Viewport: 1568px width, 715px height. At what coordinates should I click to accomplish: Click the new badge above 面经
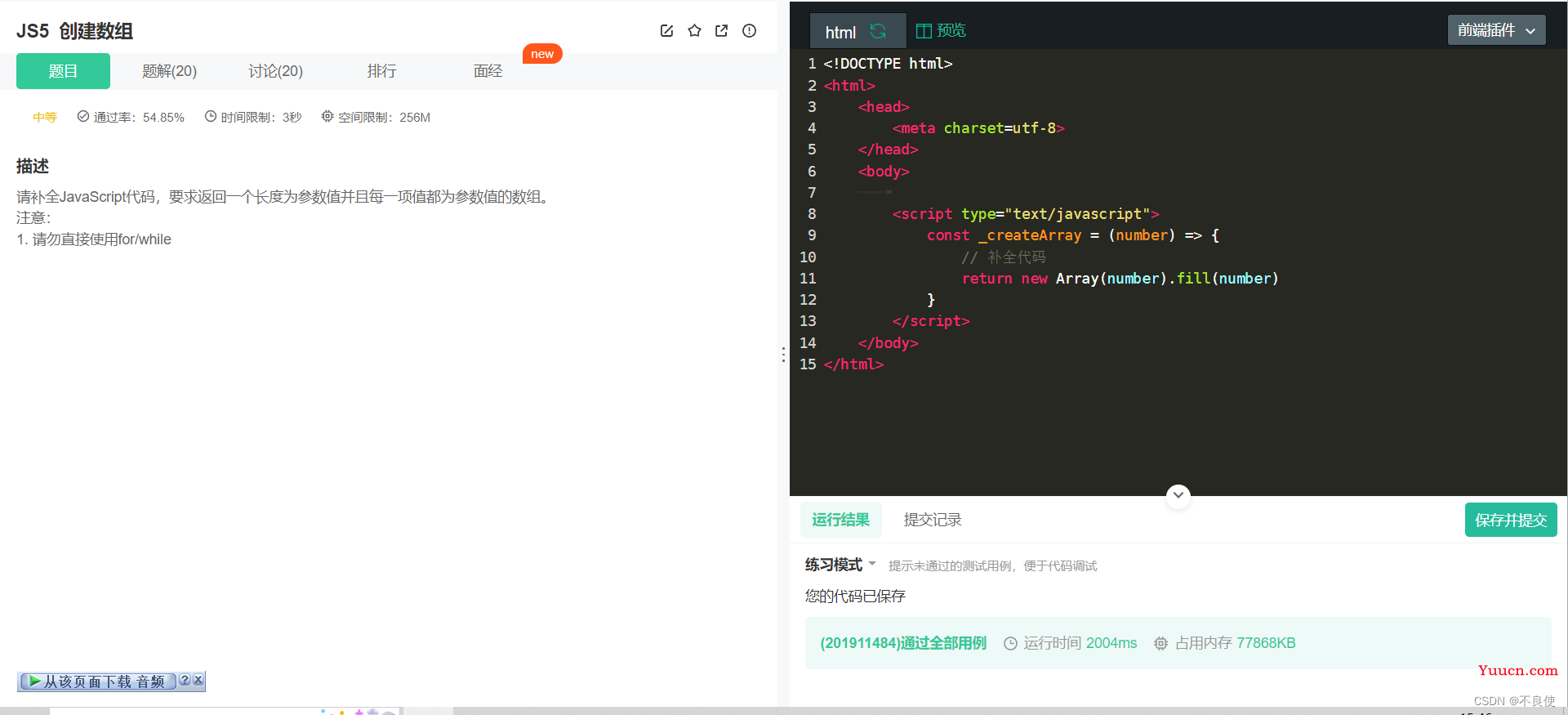point(542,54)
